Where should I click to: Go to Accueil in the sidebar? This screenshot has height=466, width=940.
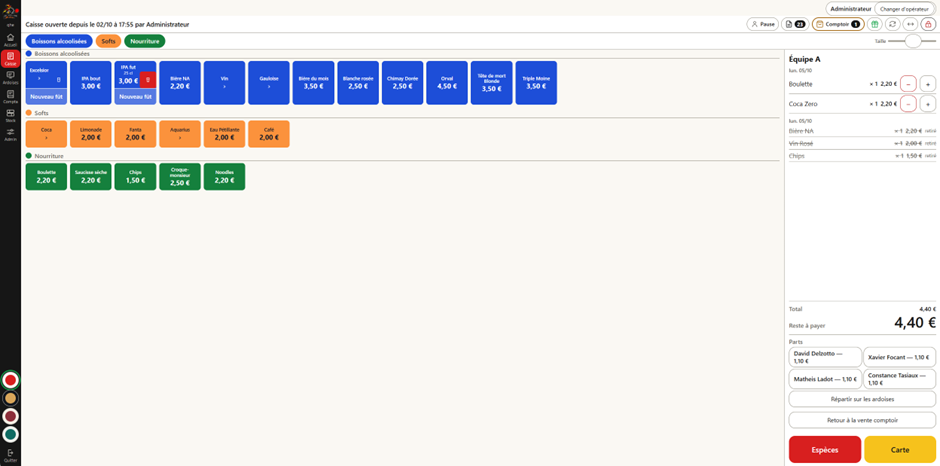(x=10, y=40)
